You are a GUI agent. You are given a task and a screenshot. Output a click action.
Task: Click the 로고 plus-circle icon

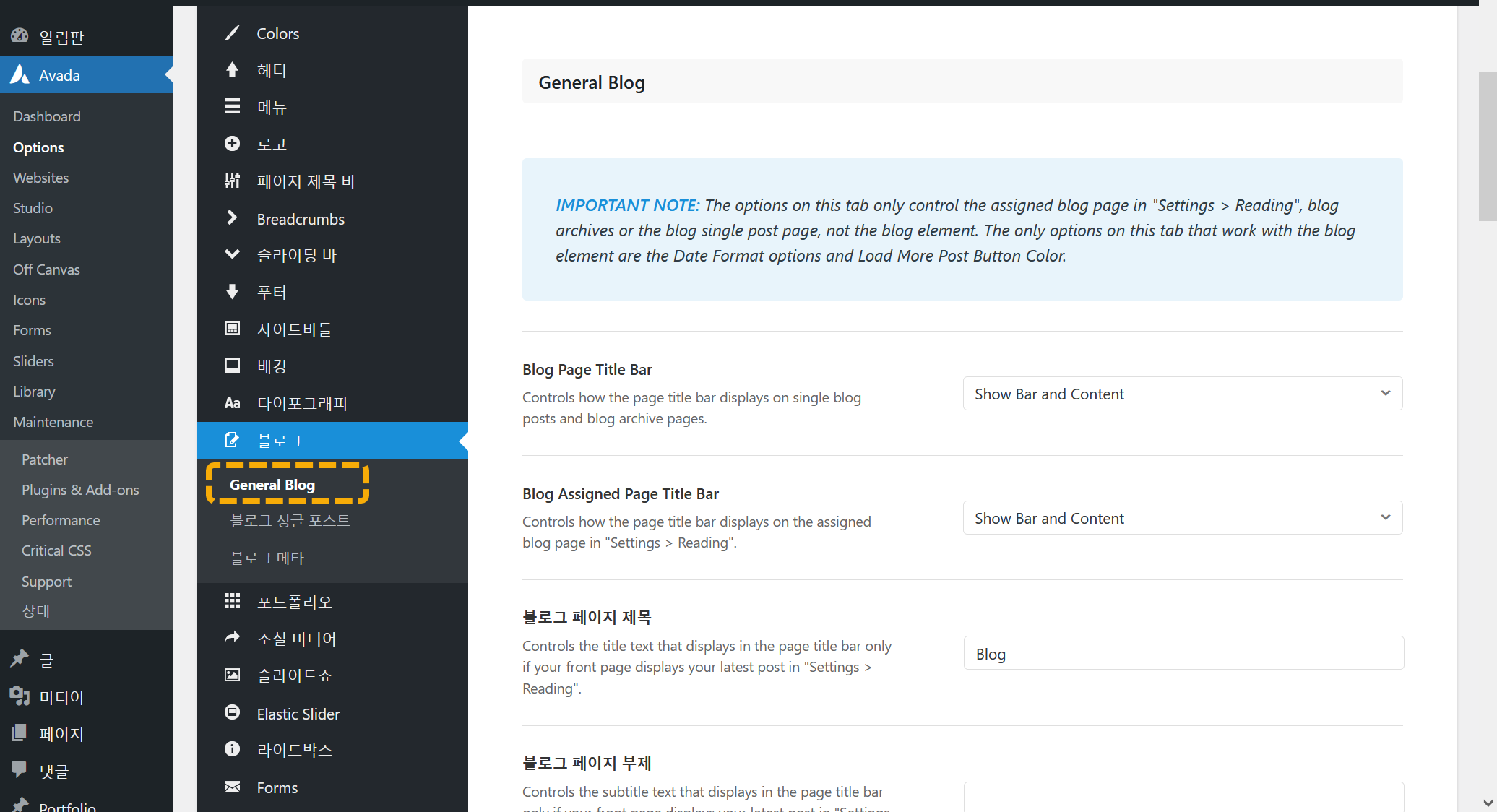click(x=232, y=144)
